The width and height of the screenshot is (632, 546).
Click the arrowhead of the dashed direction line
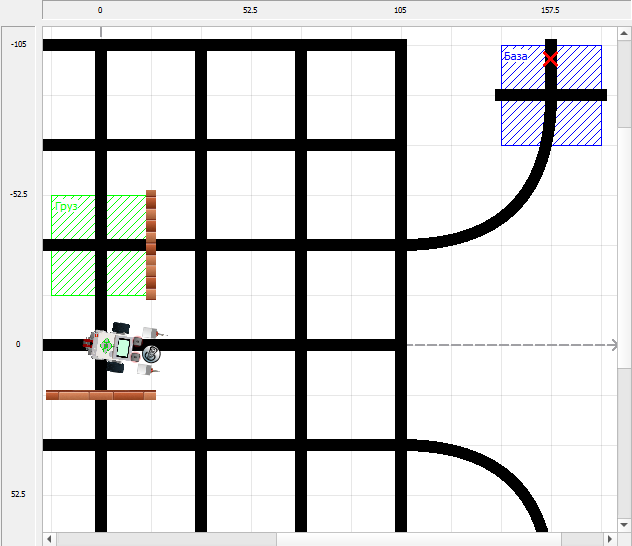(x=613, y=345)
